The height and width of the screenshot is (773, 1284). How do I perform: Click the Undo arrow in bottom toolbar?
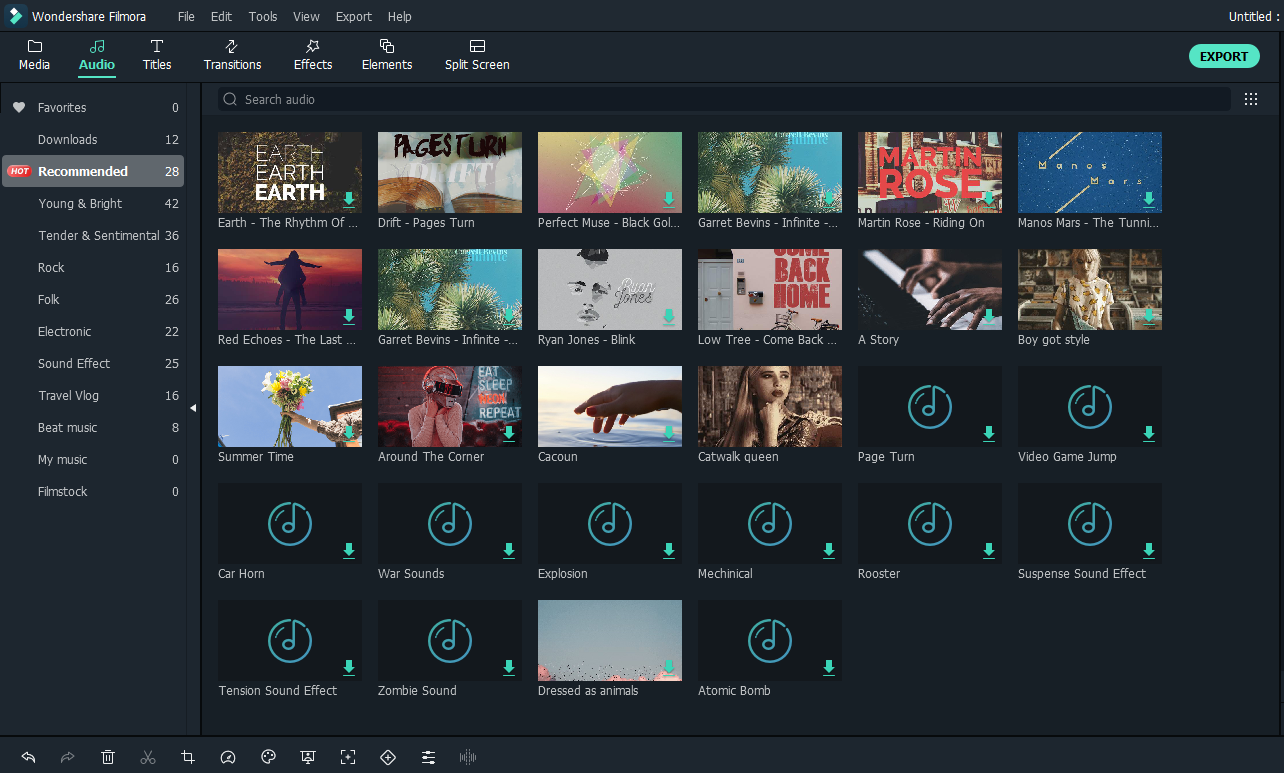(28, 757)
